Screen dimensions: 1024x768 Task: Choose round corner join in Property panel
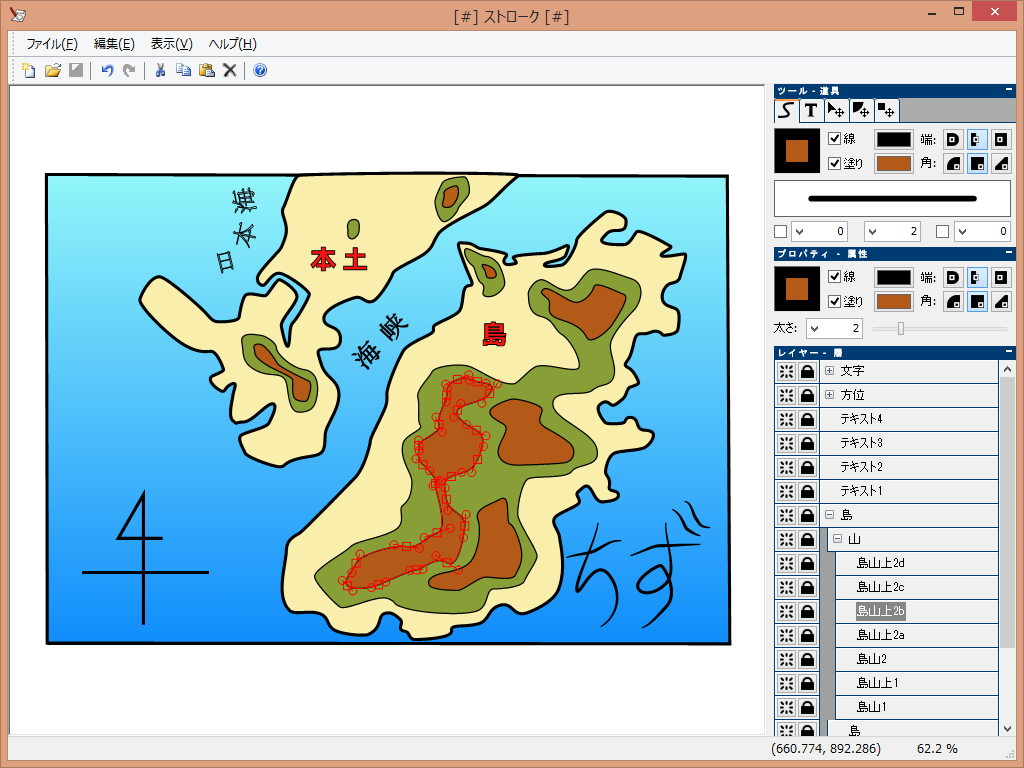[x=953, y=301]
